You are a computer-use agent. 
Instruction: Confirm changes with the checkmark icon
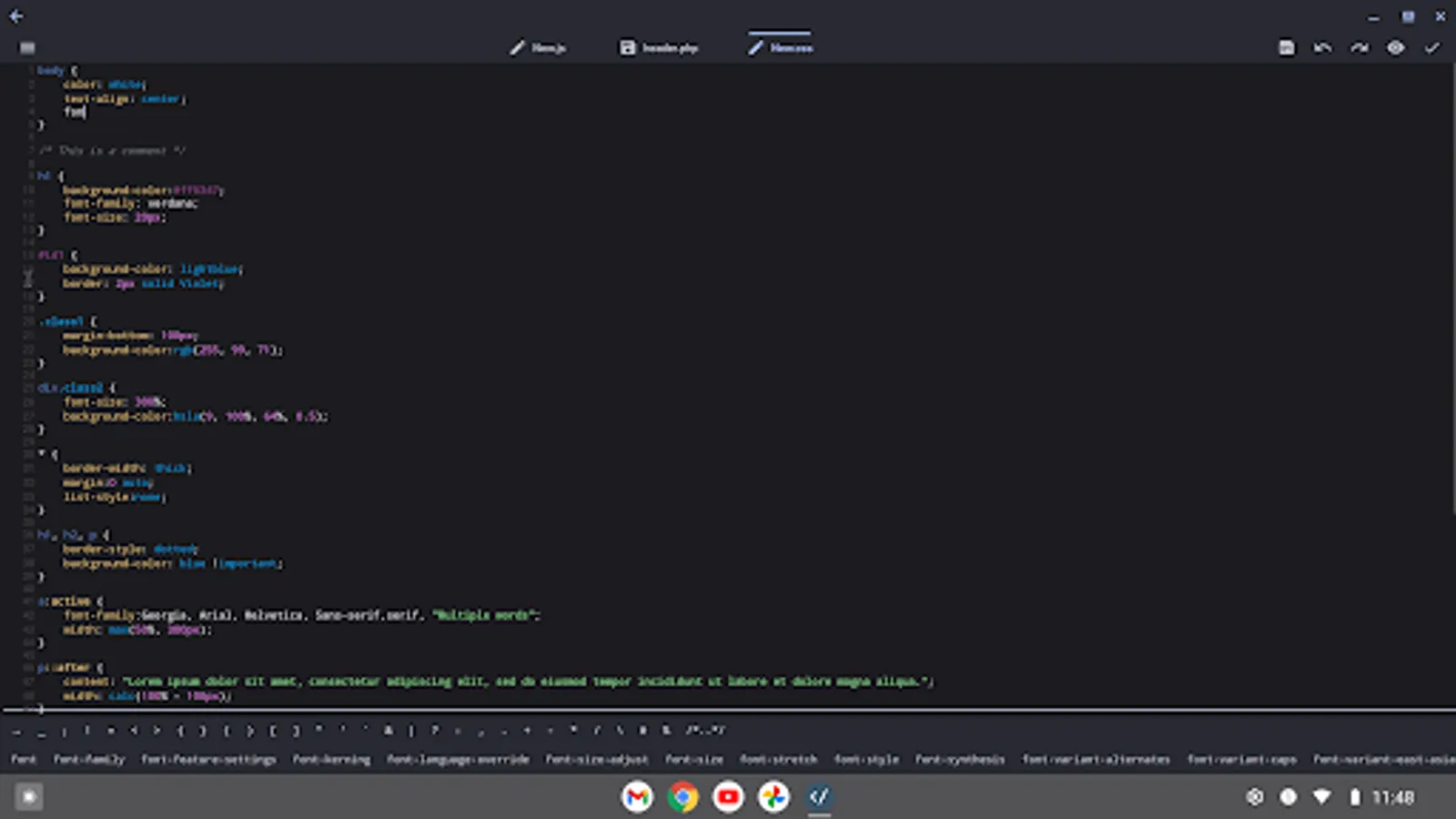coord(1431,47)
